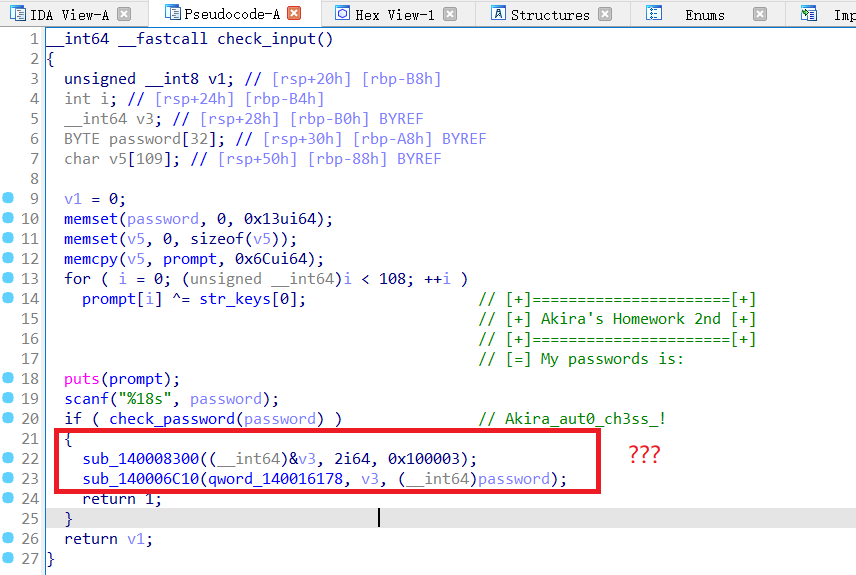
Task: Close the Enums tab
Action: click(x=759, y=14)
